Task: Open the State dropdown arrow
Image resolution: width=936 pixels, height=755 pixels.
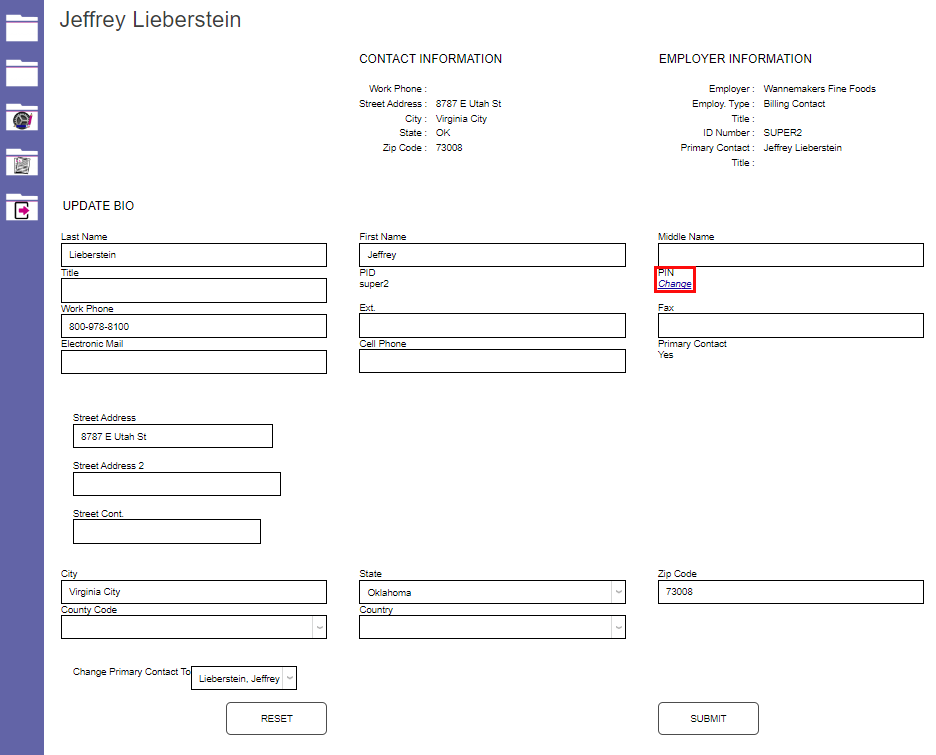Action: coord(618,592)
